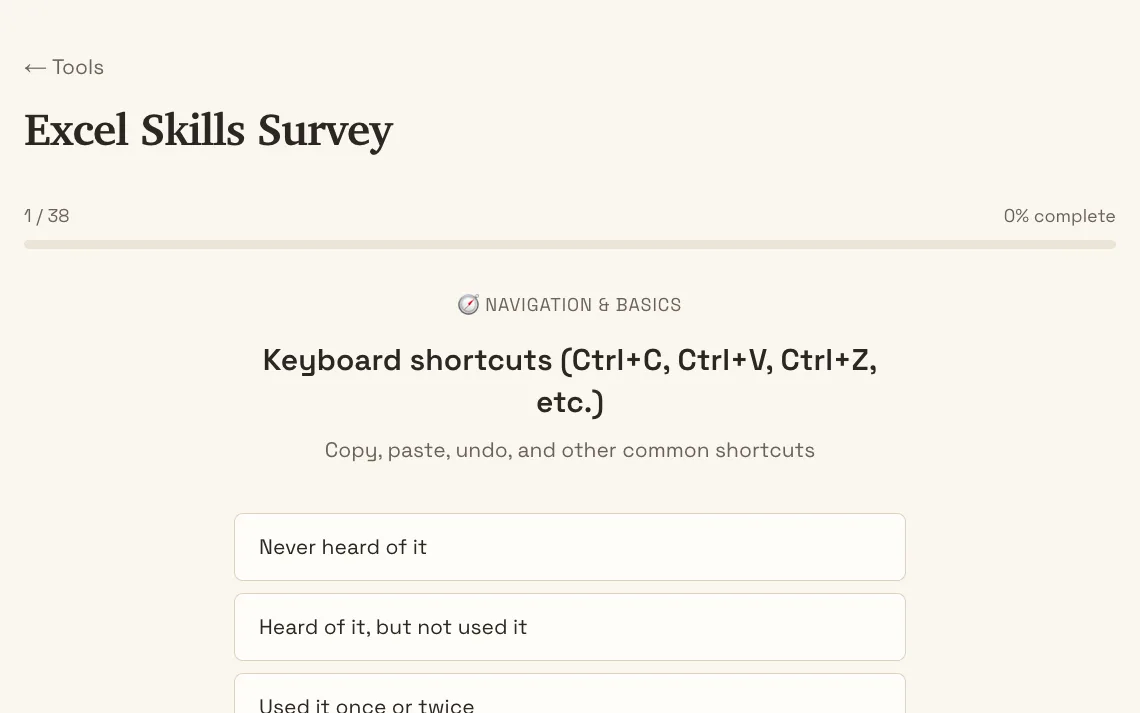
Task: Go back via the Tools link text
Action: point(78,67)
